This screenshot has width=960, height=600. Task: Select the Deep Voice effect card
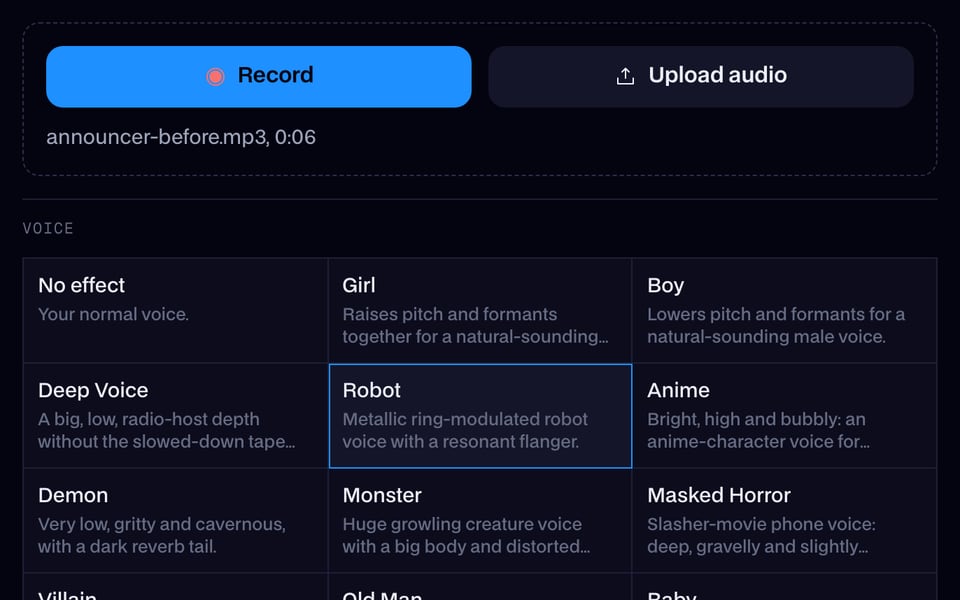pyautogui.click(x=176, y=416)
